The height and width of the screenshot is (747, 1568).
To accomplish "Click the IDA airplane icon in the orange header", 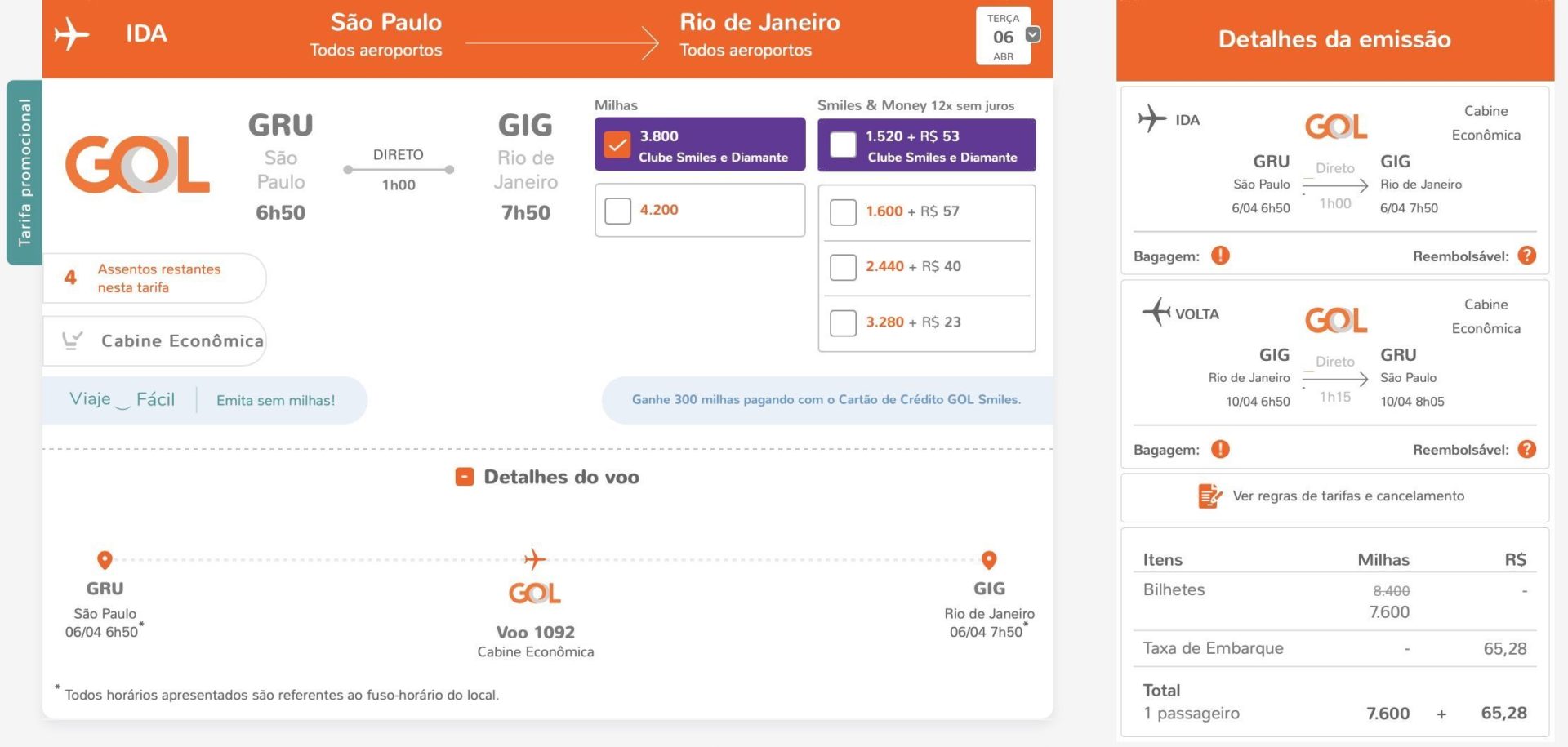I will 71,34.
